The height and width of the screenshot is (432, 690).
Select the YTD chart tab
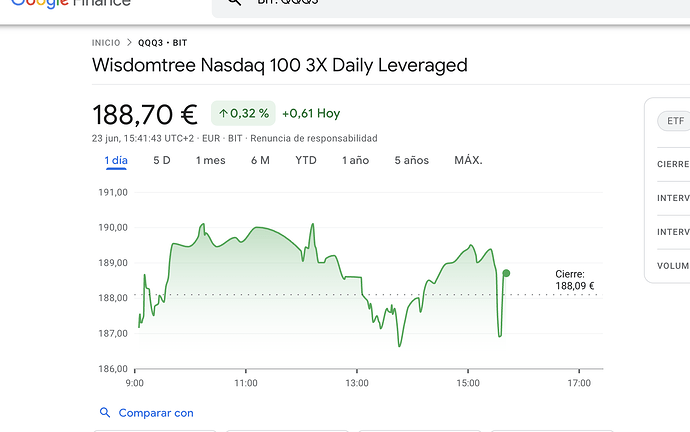tap(306, 161)
